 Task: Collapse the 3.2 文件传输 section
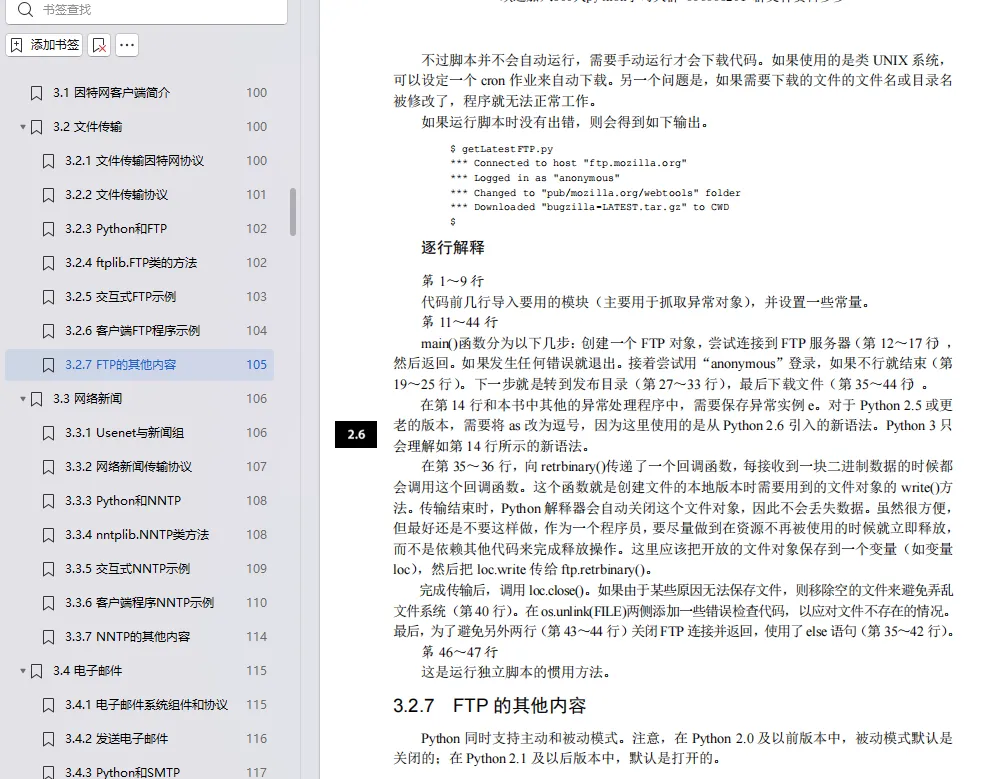pos(23,127)
